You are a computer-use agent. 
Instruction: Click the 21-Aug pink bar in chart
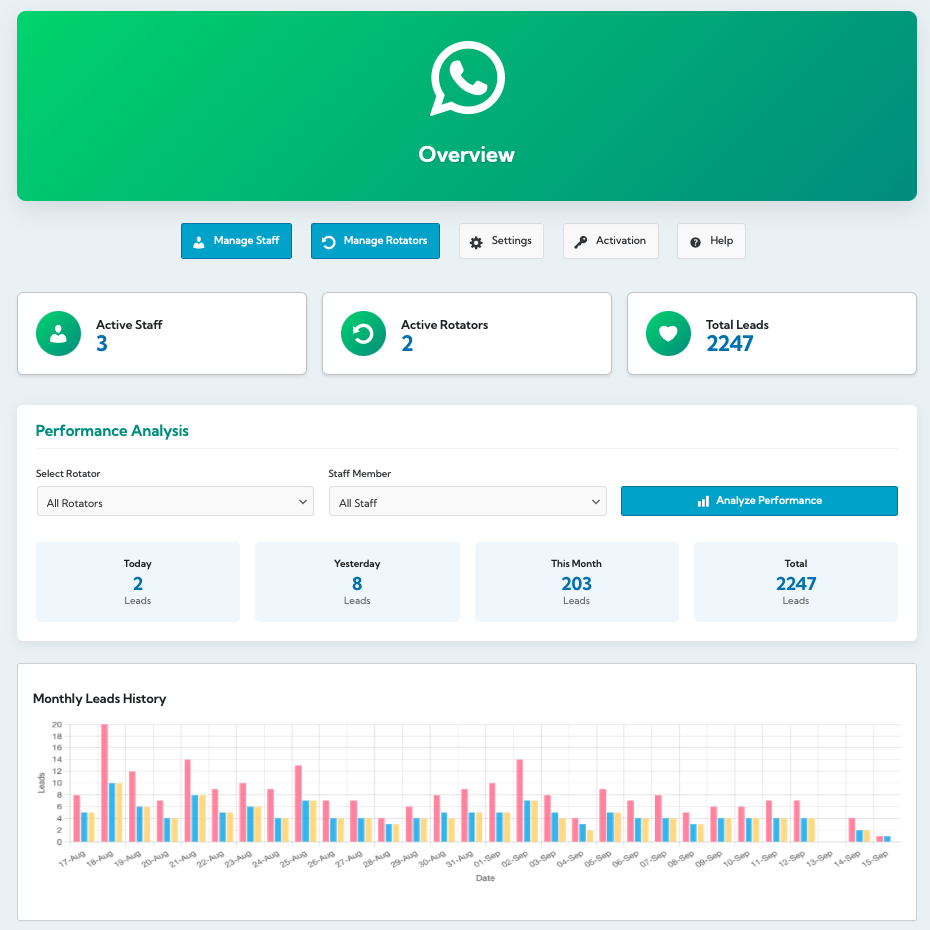[187, 801]
